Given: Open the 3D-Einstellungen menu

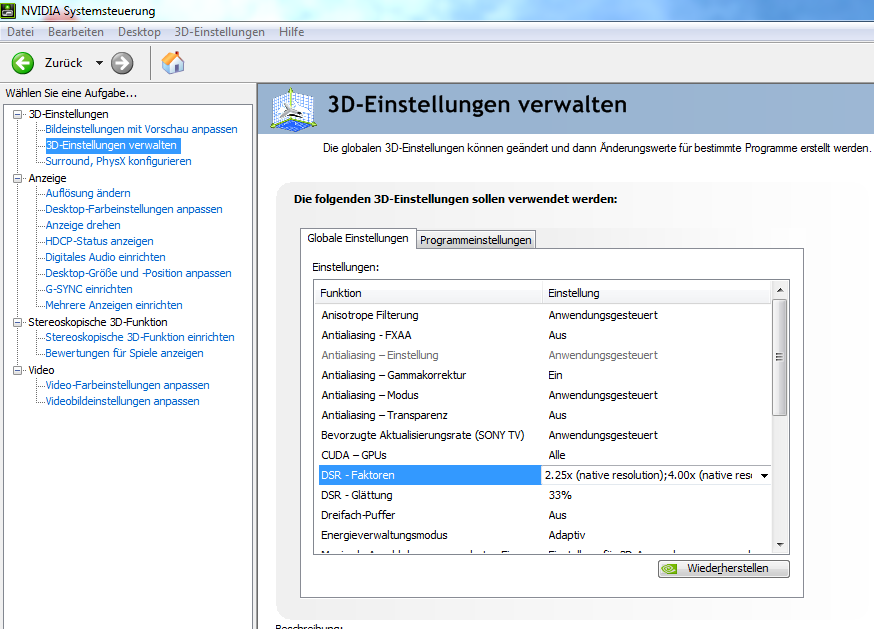Looking at the screenshot, I should point(220,32).
